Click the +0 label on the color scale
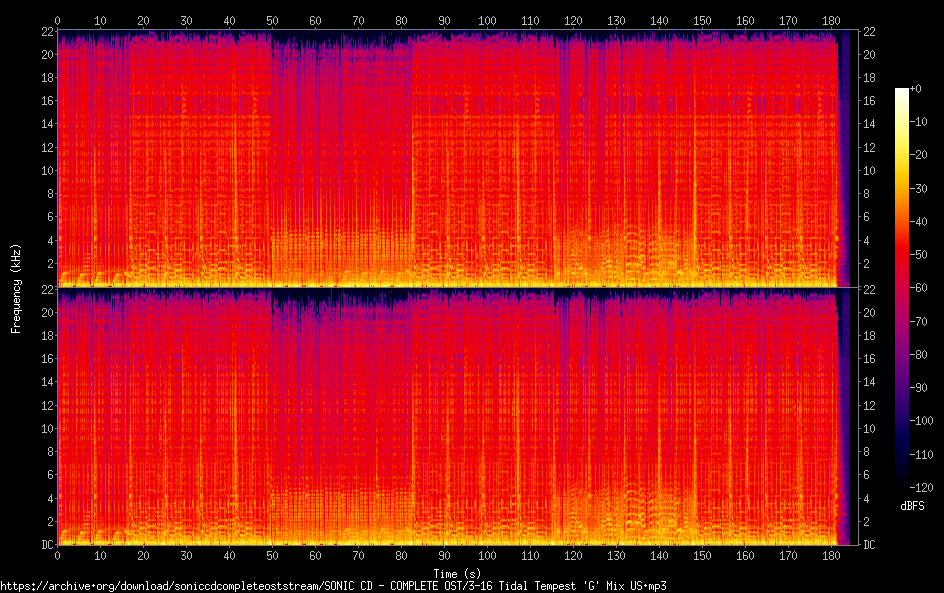Screen dimensions: 944x593 [x=916, y=89]
